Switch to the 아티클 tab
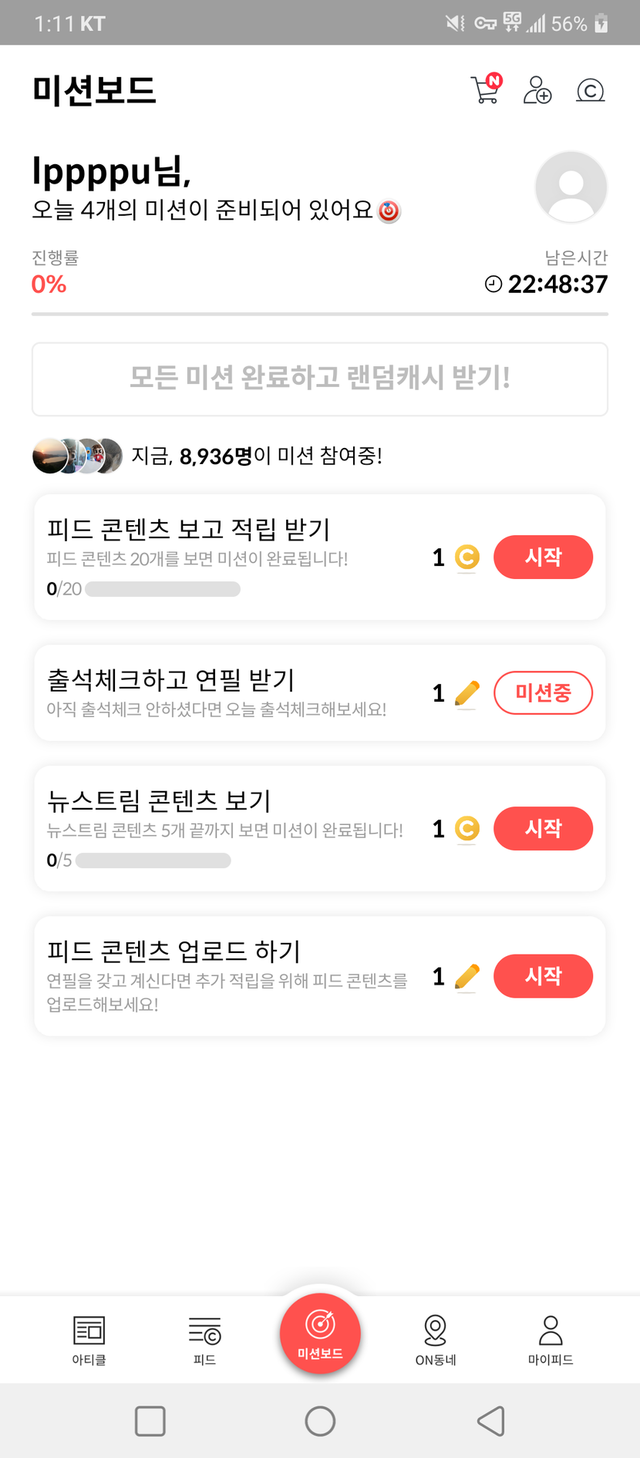The image size is (640, 1458). (x=89, y=1340)
